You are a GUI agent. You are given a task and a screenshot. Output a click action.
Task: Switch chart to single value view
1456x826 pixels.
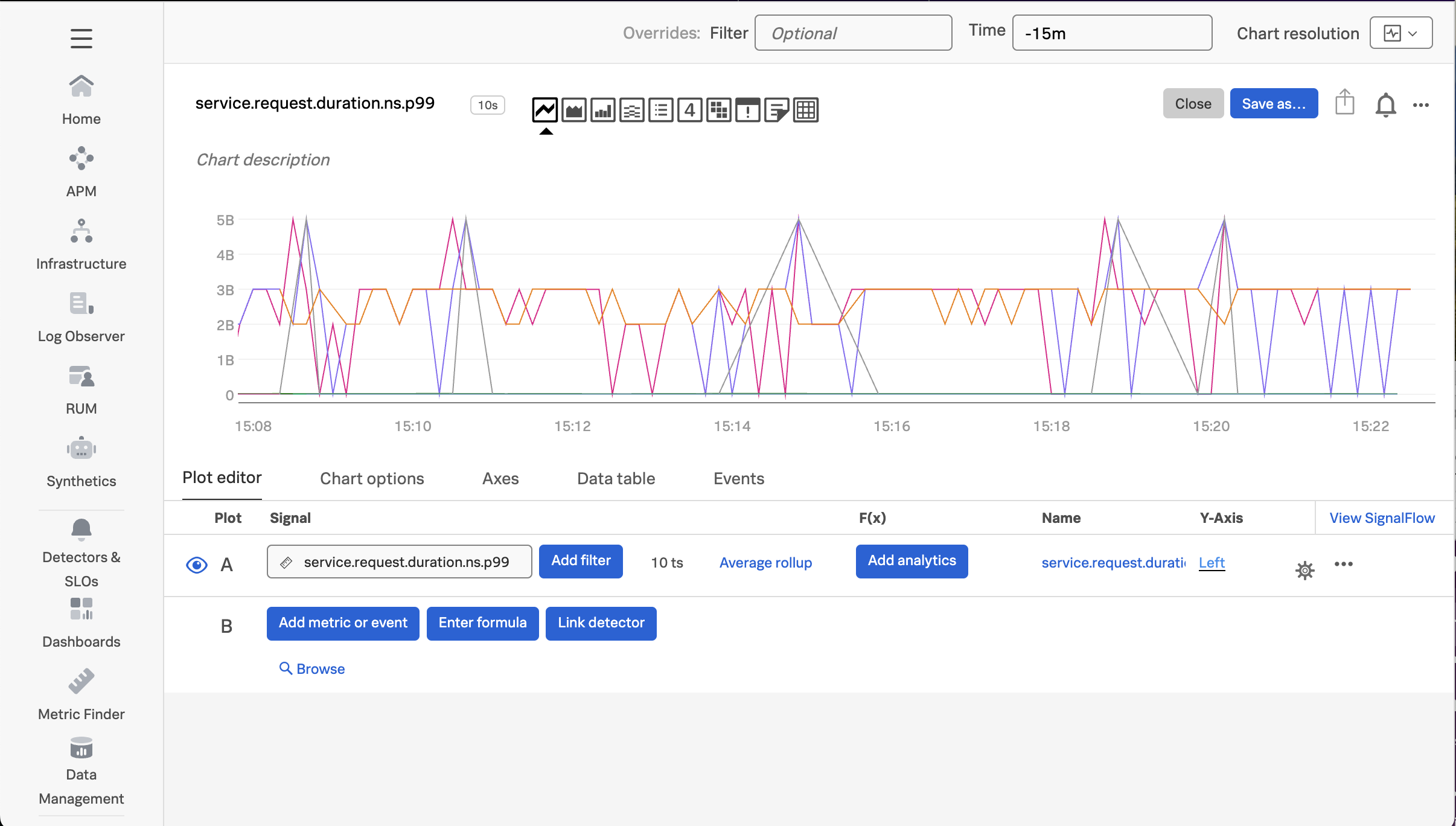coord(689,110)
